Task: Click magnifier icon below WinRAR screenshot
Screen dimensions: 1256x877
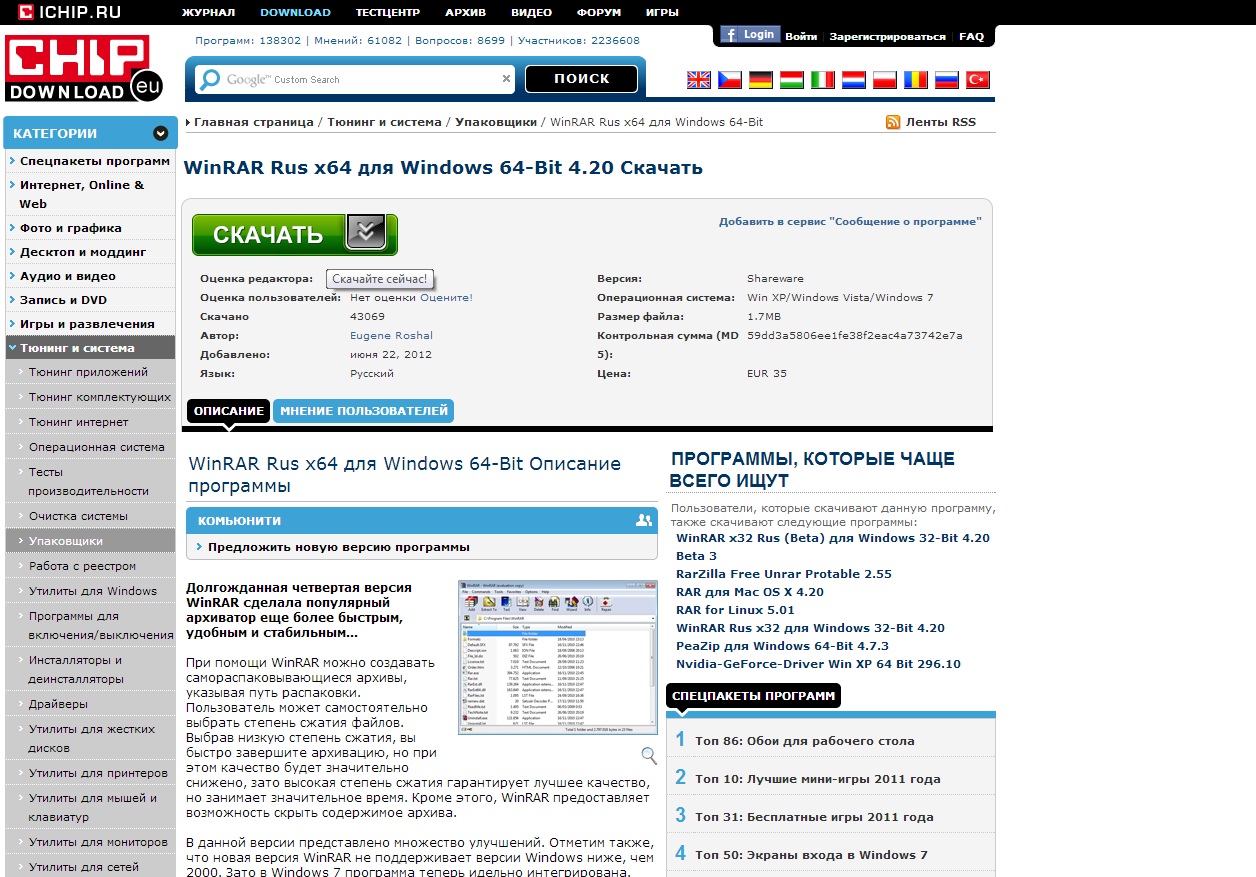Action: click(649, 755)
